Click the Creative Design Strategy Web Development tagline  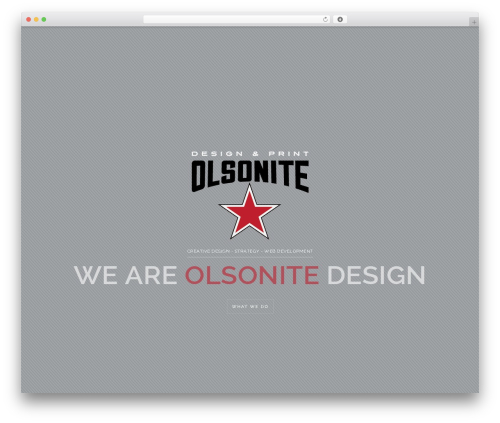tap(250, 251)
